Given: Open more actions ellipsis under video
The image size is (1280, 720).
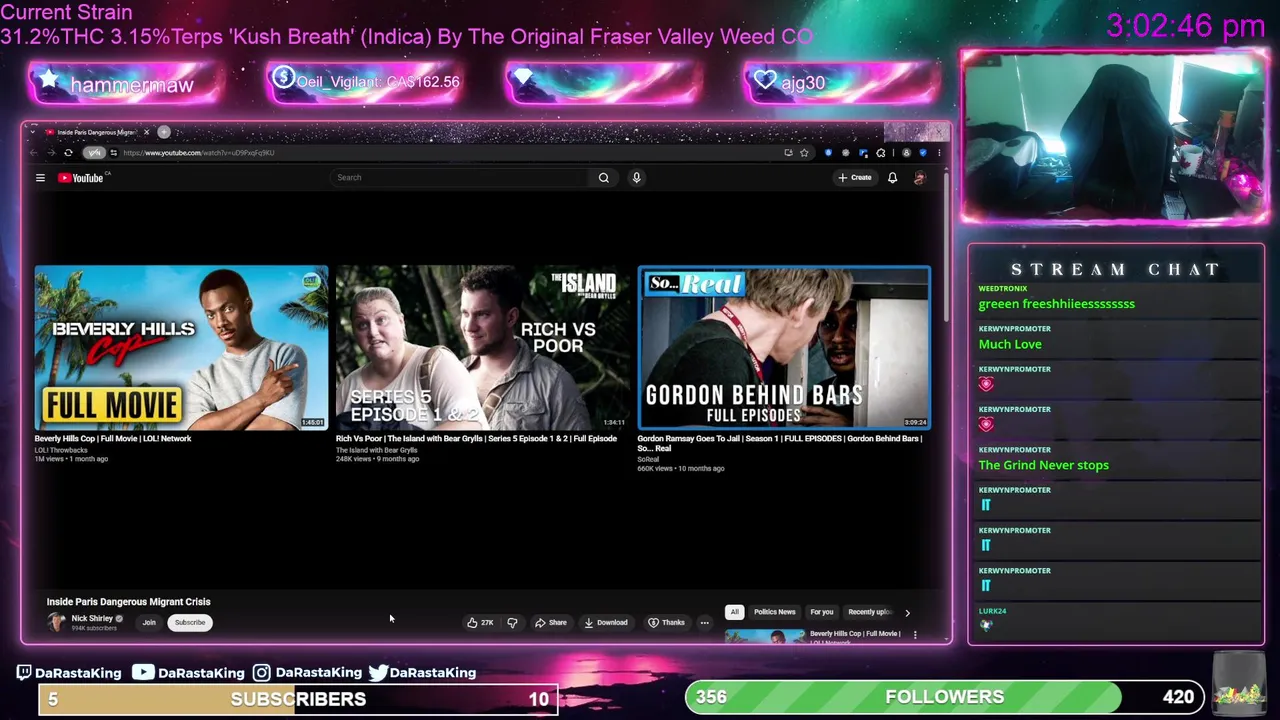Looking at the screenshot, I should 704,623.
